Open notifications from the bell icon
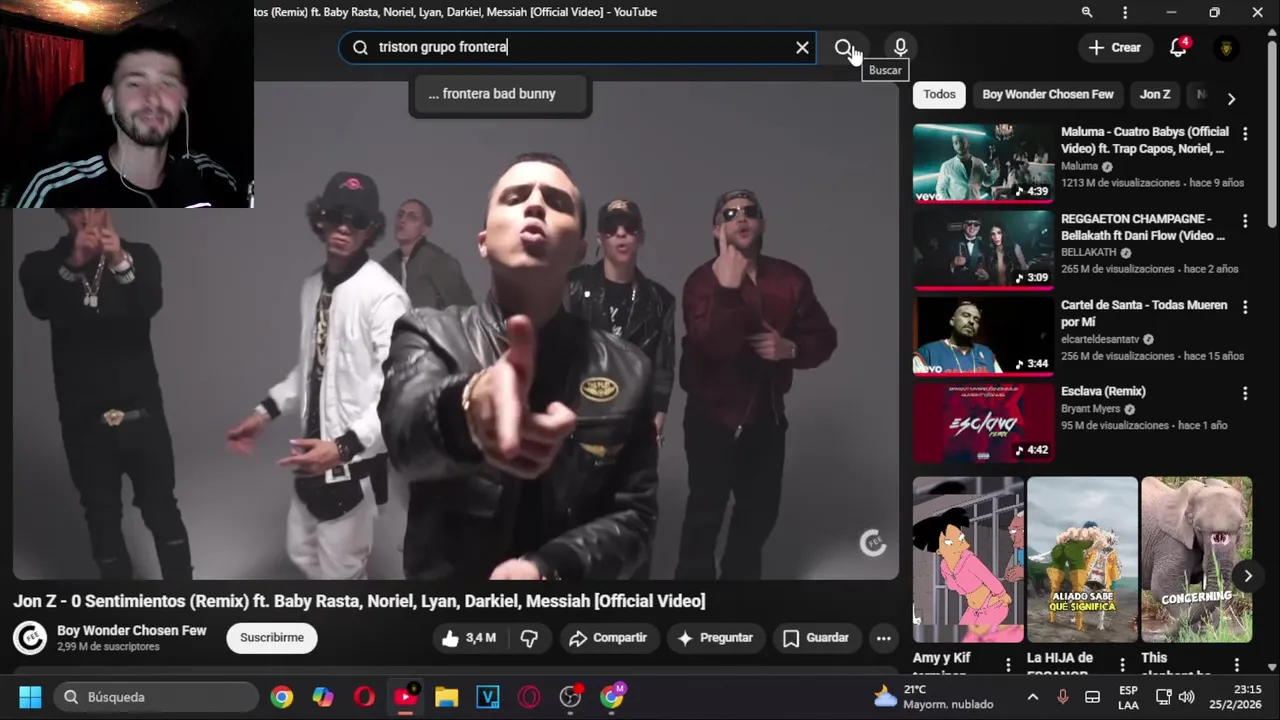Screen dimensions: 1280x720 (x=1178, y=47)
